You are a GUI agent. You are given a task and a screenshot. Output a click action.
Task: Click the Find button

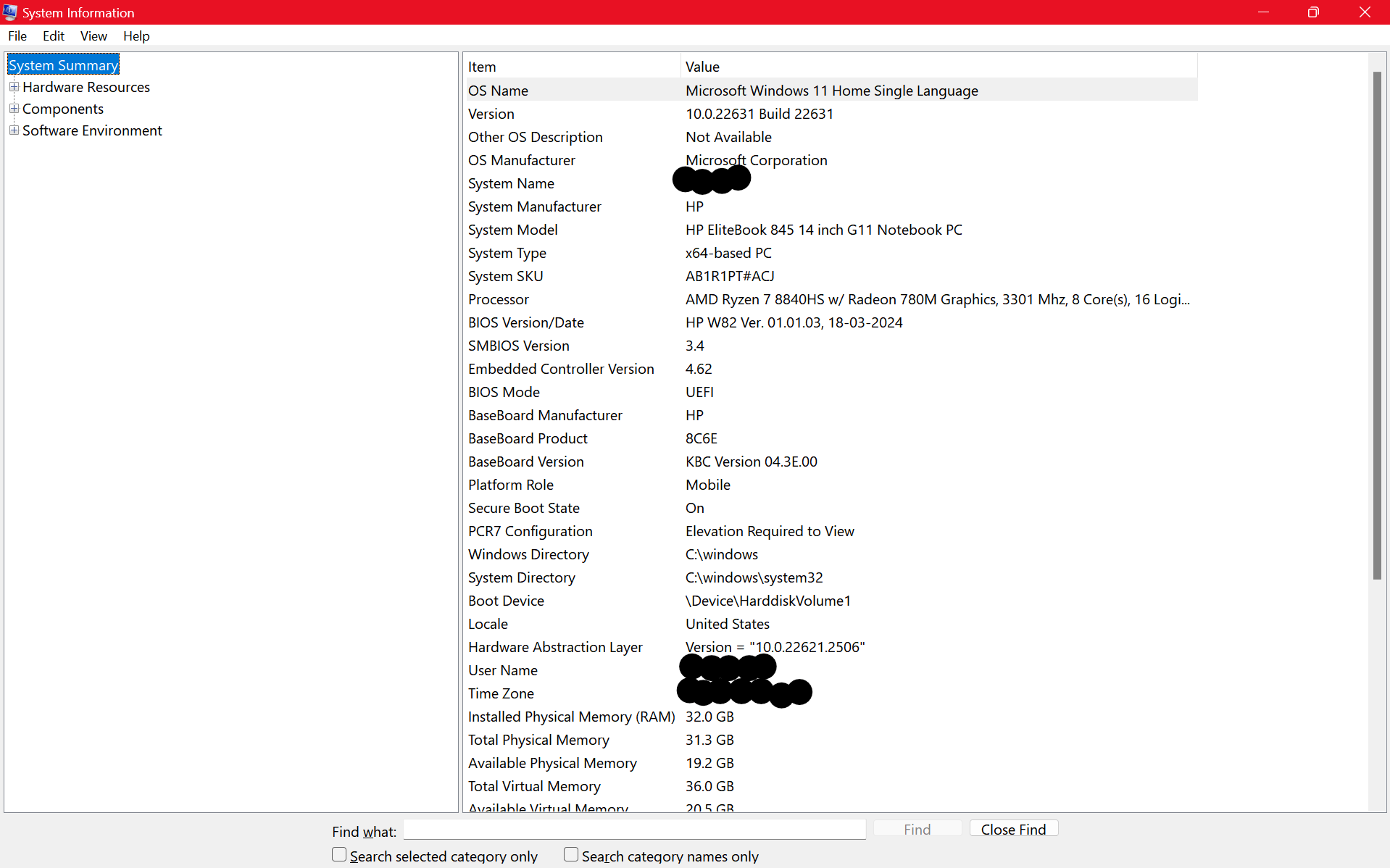(917, 829)
